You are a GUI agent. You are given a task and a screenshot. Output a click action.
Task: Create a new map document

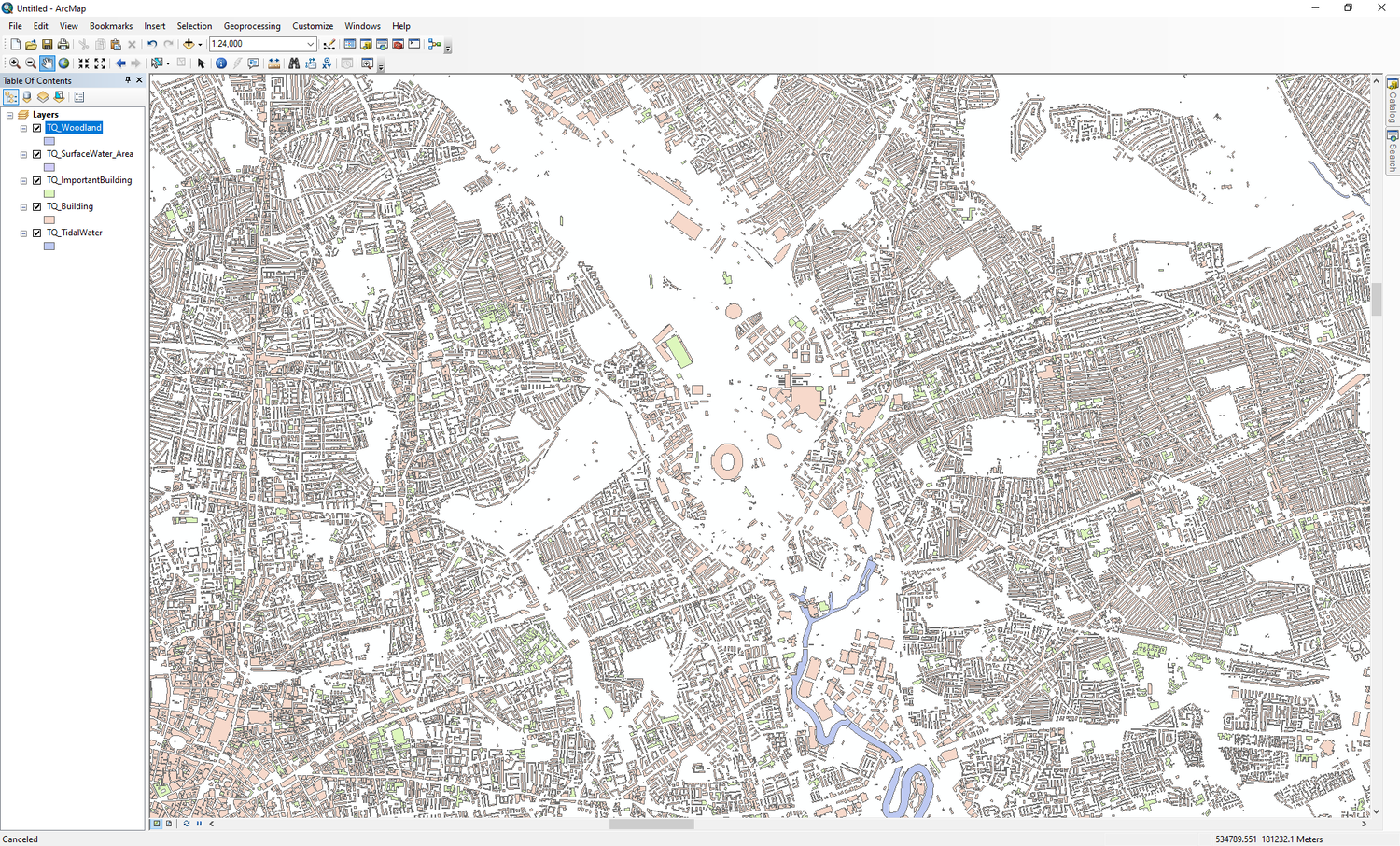(x=15, y=44)
